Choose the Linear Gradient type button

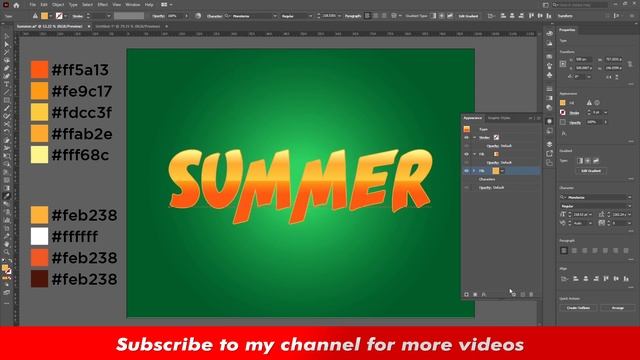click(580, 161)
